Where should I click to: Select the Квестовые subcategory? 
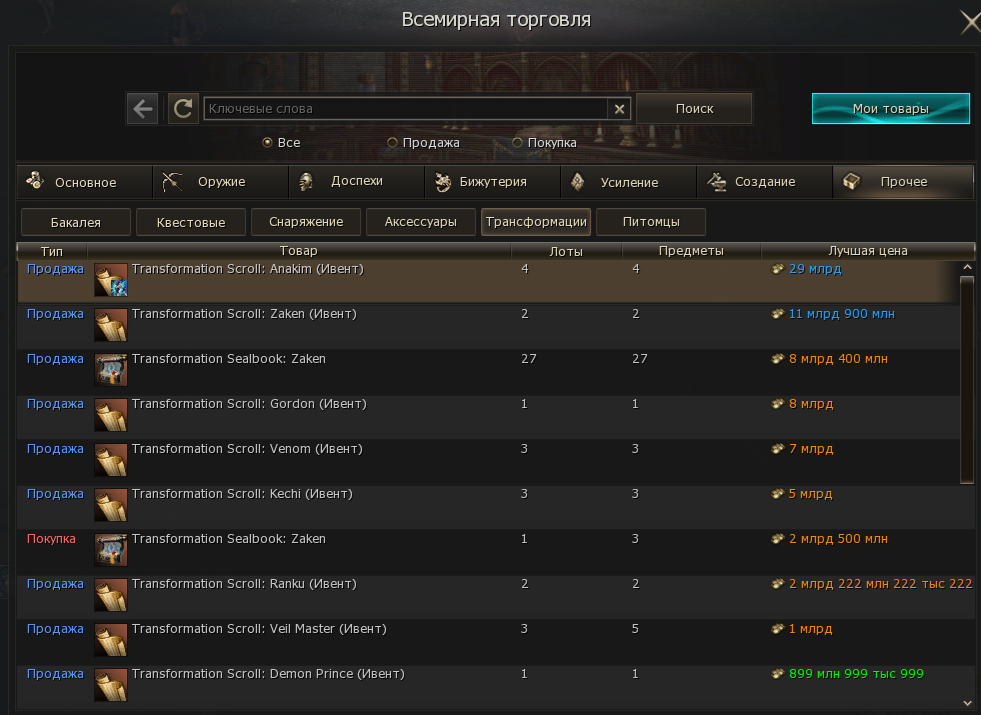(191, 222)
